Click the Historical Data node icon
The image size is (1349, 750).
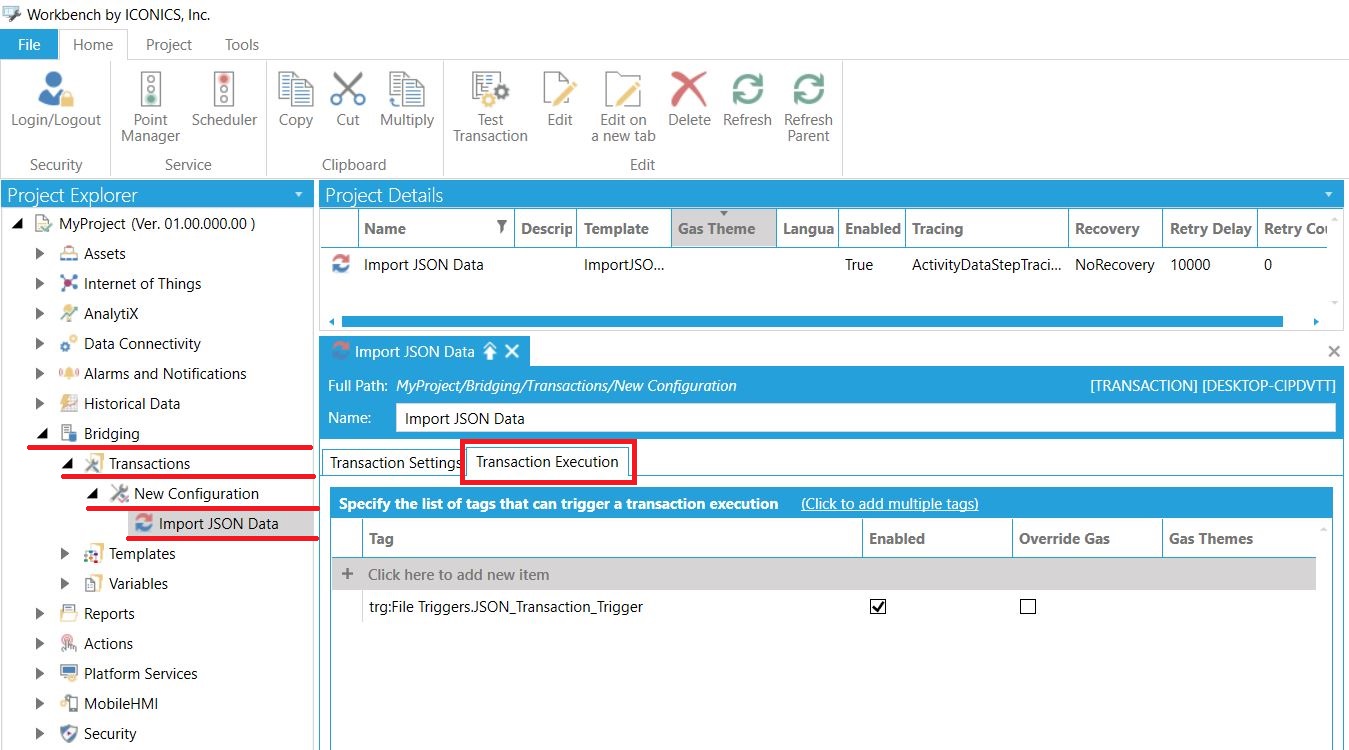pos(69,404)
